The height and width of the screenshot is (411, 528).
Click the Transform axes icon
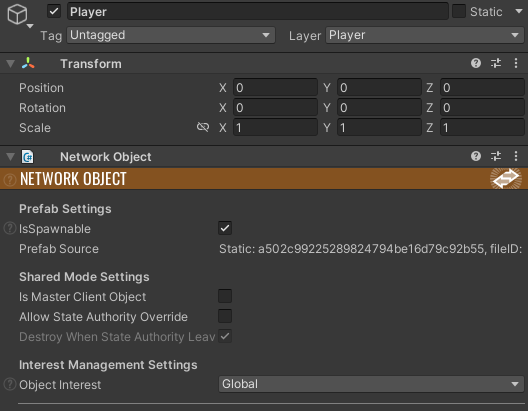coord(28,63)
